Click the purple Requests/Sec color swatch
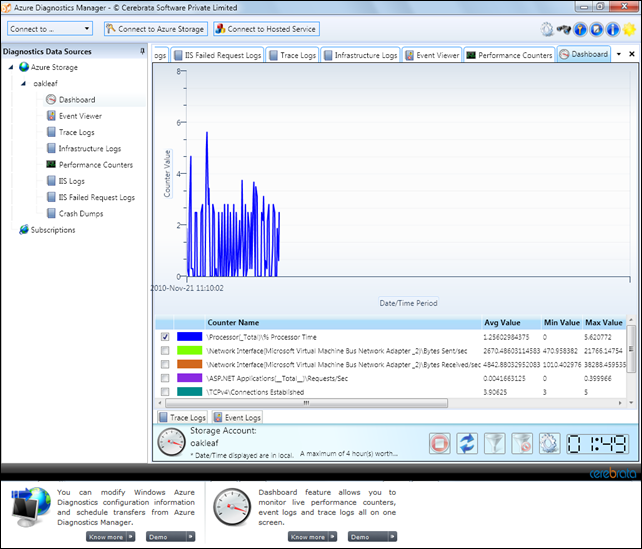The image size is (642, 549). (189, 378)
